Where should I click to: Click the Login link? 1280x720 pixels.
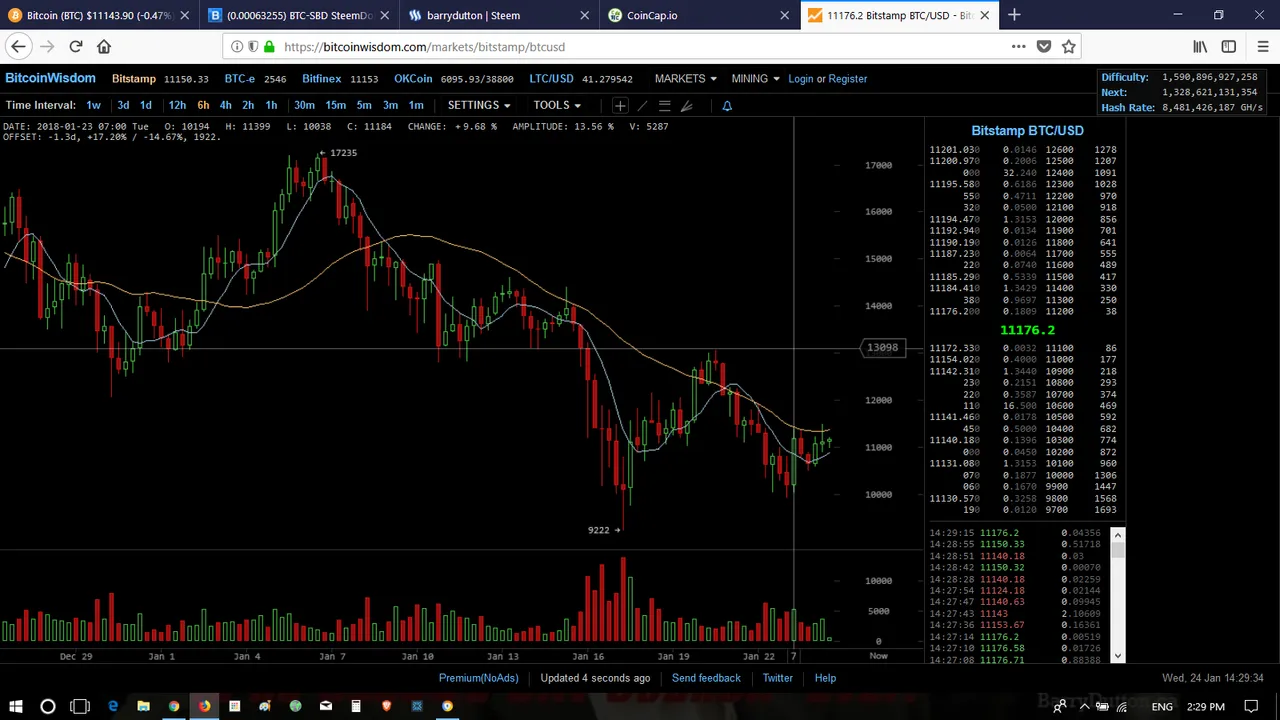pos(801,78)
